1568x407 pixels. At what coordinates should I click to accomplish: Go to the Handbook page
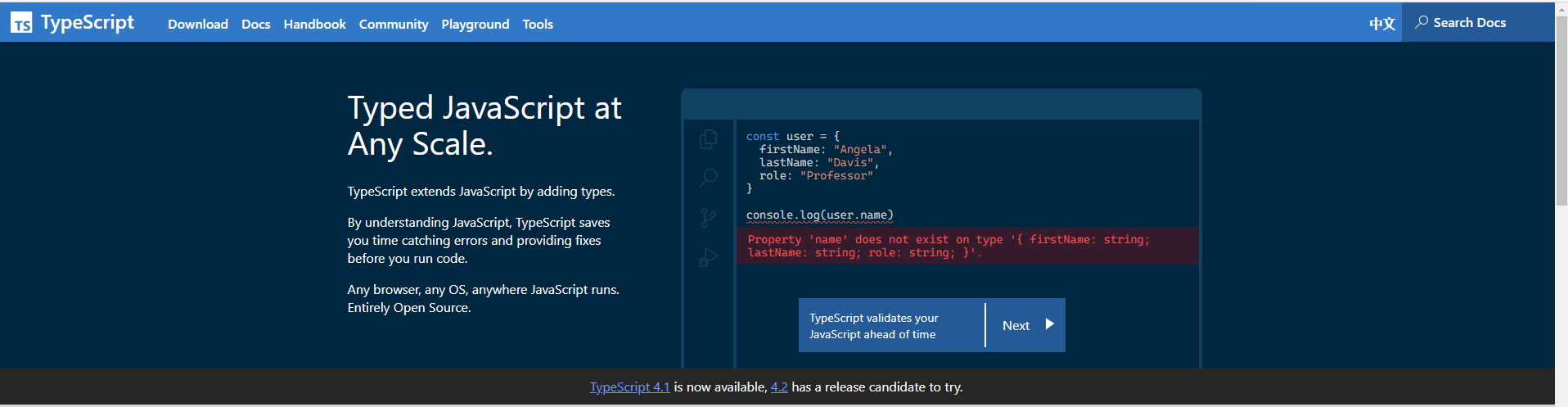[x=315, y=25]
